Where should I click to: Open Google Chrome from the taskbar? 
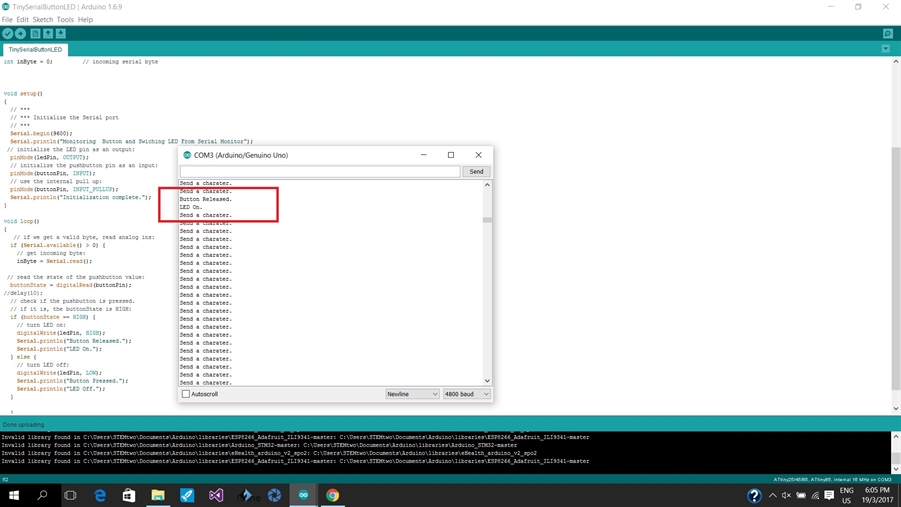[x=333, y=495]
